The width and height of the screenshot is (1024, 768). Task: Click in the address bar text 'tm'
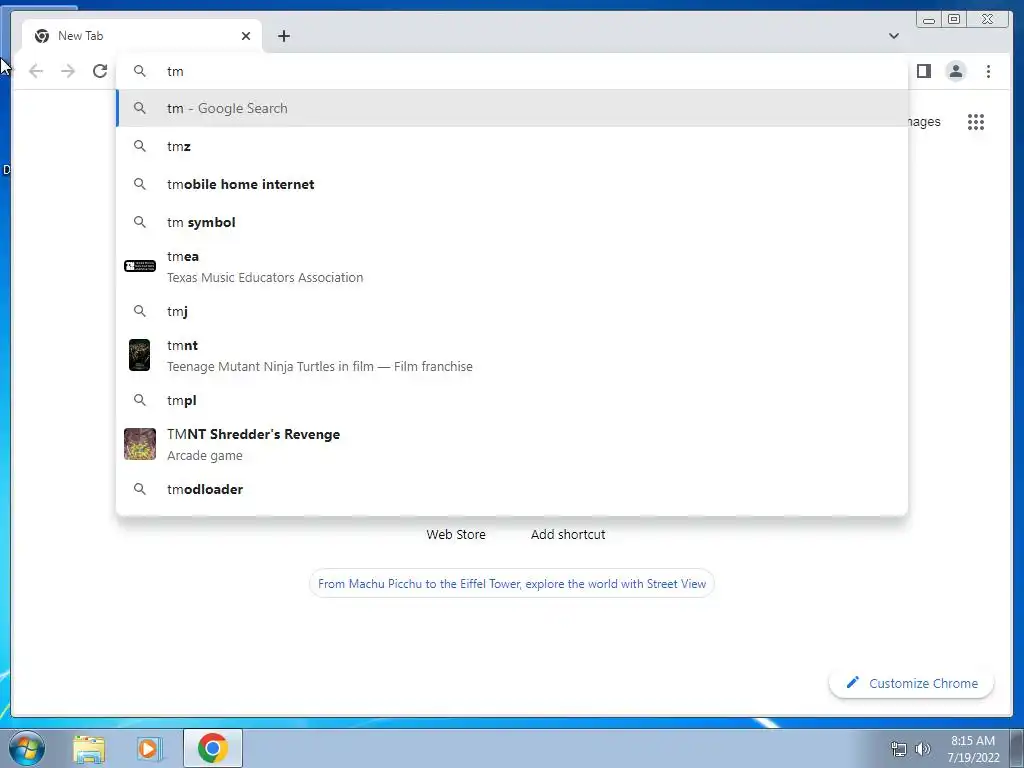tap(175, 72)
